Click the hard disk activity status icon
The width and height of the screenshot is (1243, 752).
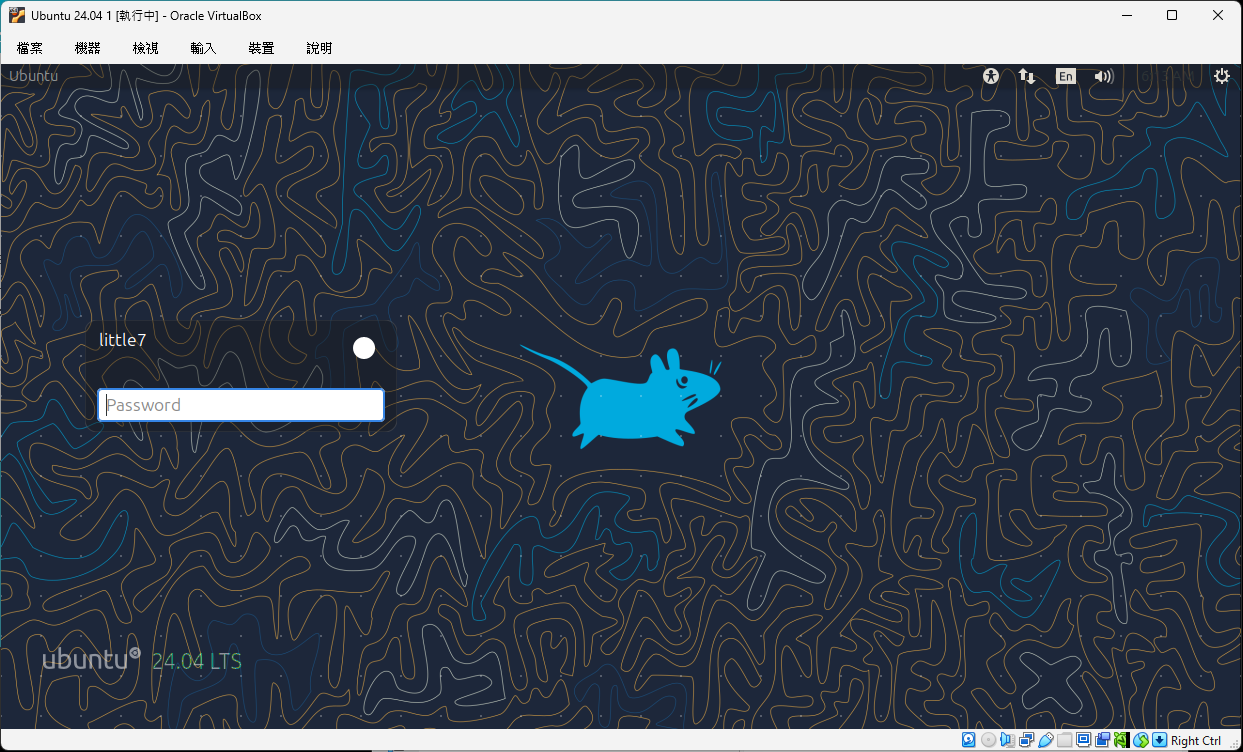968,740
